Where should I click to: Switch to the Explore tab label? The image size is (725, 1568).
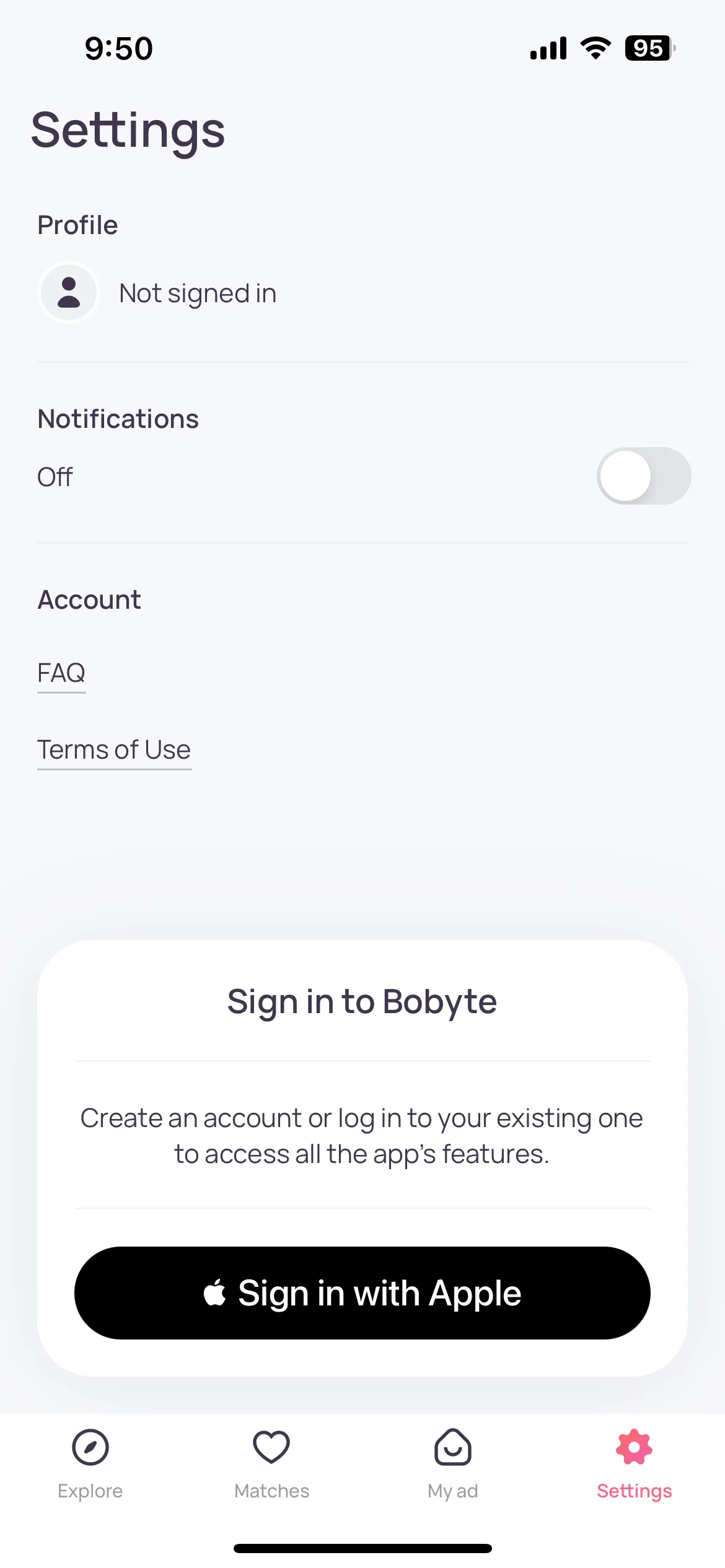pyautogui.click(x=90, y=1491)
